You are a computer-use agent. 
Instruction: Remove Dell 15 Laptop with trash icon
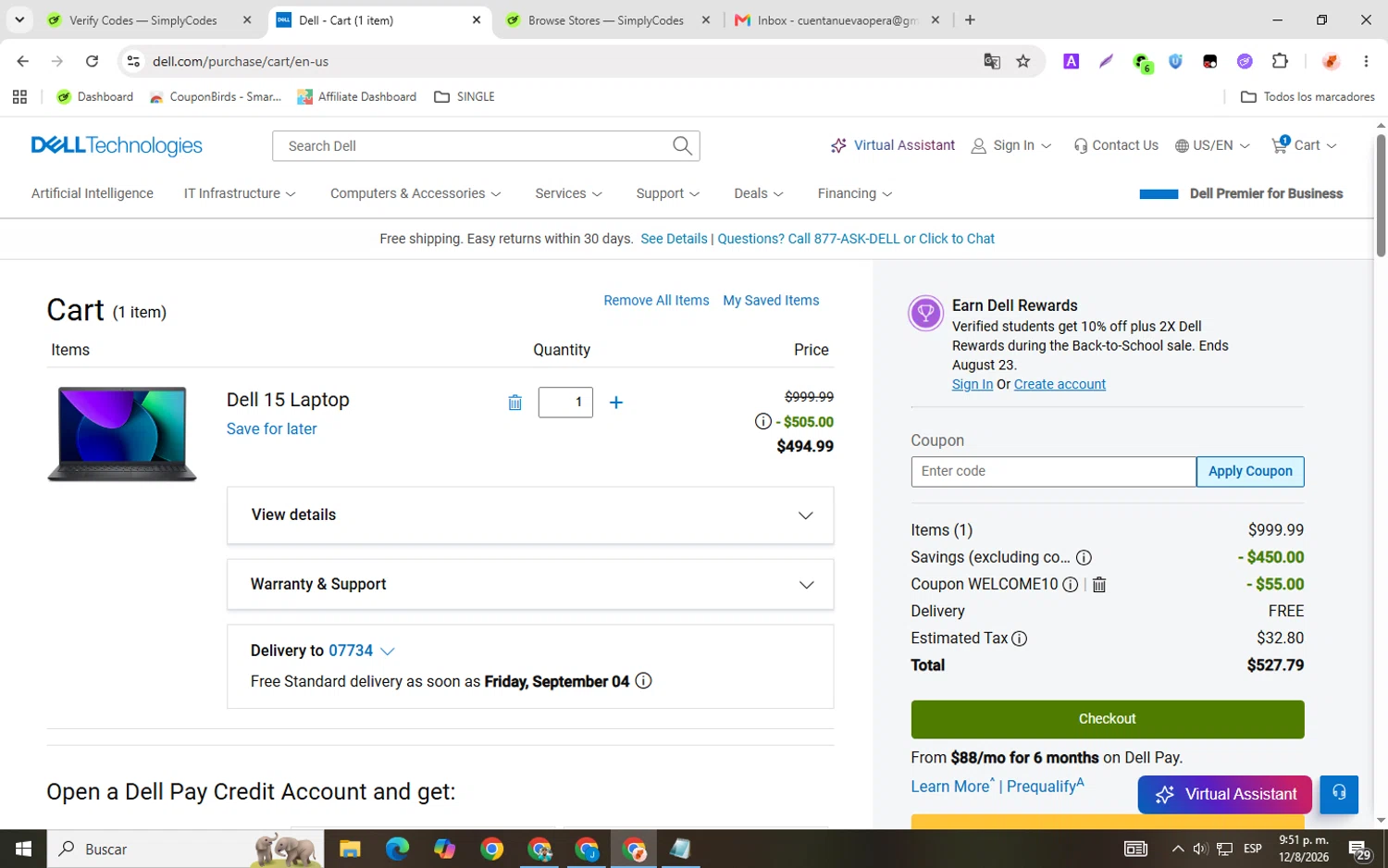514,403
